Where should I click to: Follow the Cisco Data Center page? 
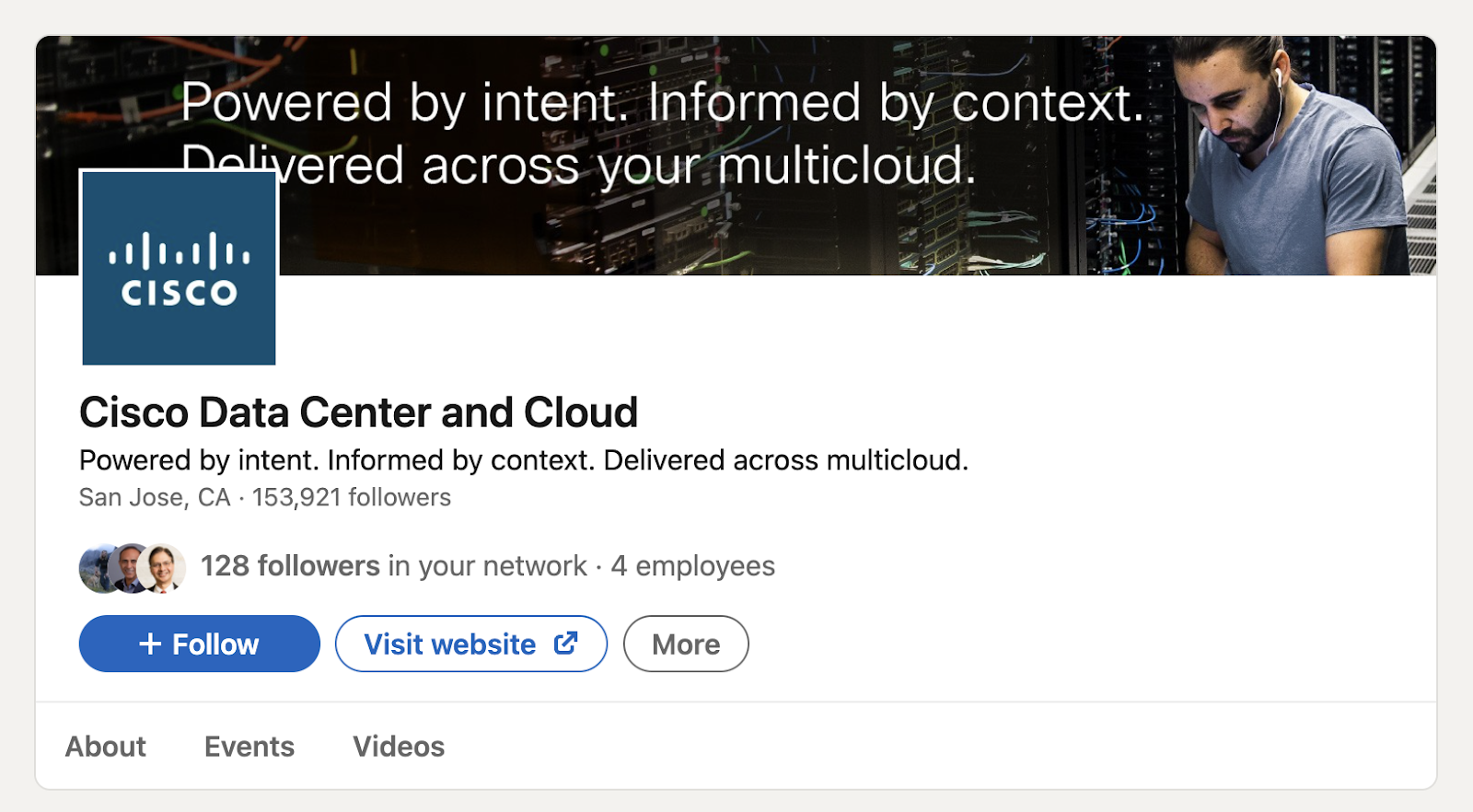[x=199, y=644]
